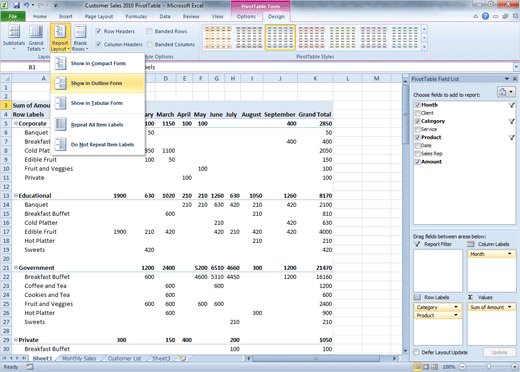The width and height of the screenshot is (520, 372).
Task: Click the Show in Tabular Form icon
Action: [x=60, y=103]
